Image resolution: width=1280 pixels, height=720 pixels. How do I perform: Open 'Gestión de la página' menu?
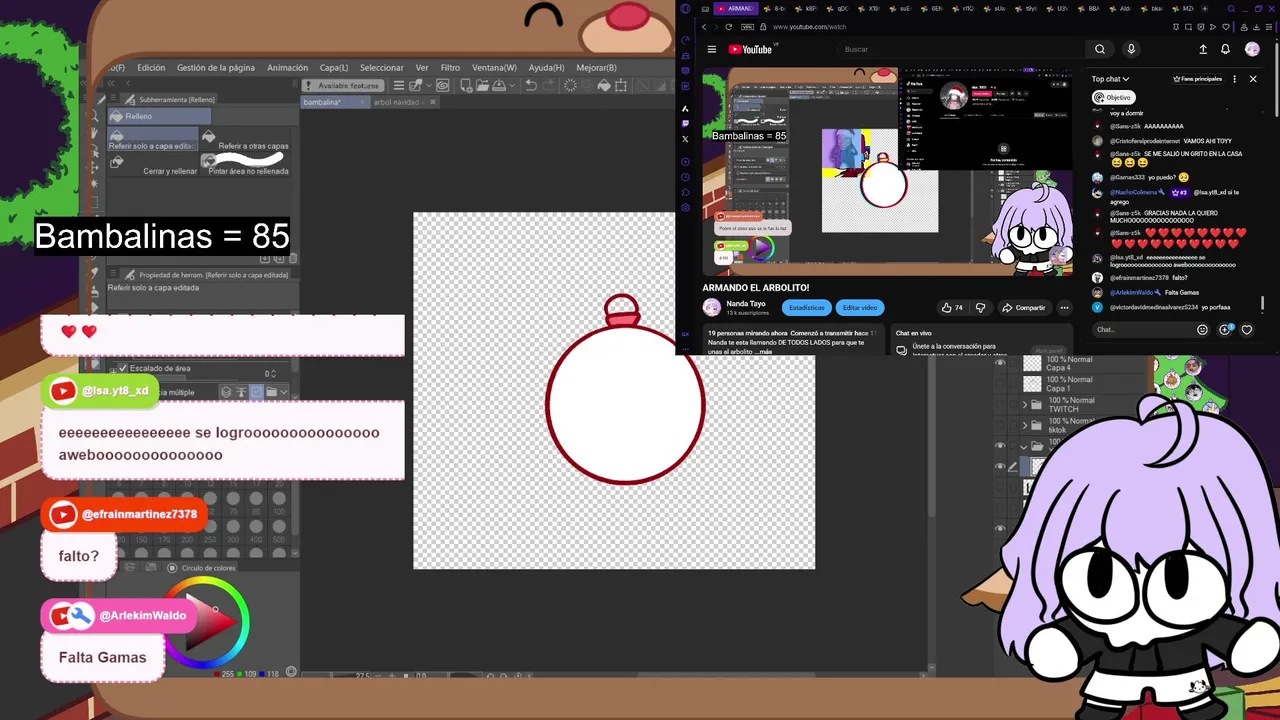(x=216, y=68)
